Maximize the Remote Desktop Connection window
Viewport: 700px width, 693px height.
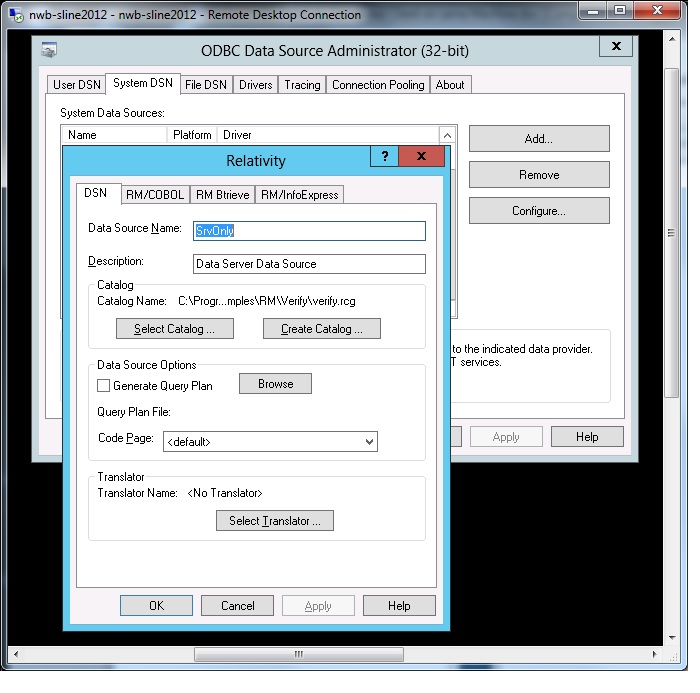[620, 10]
